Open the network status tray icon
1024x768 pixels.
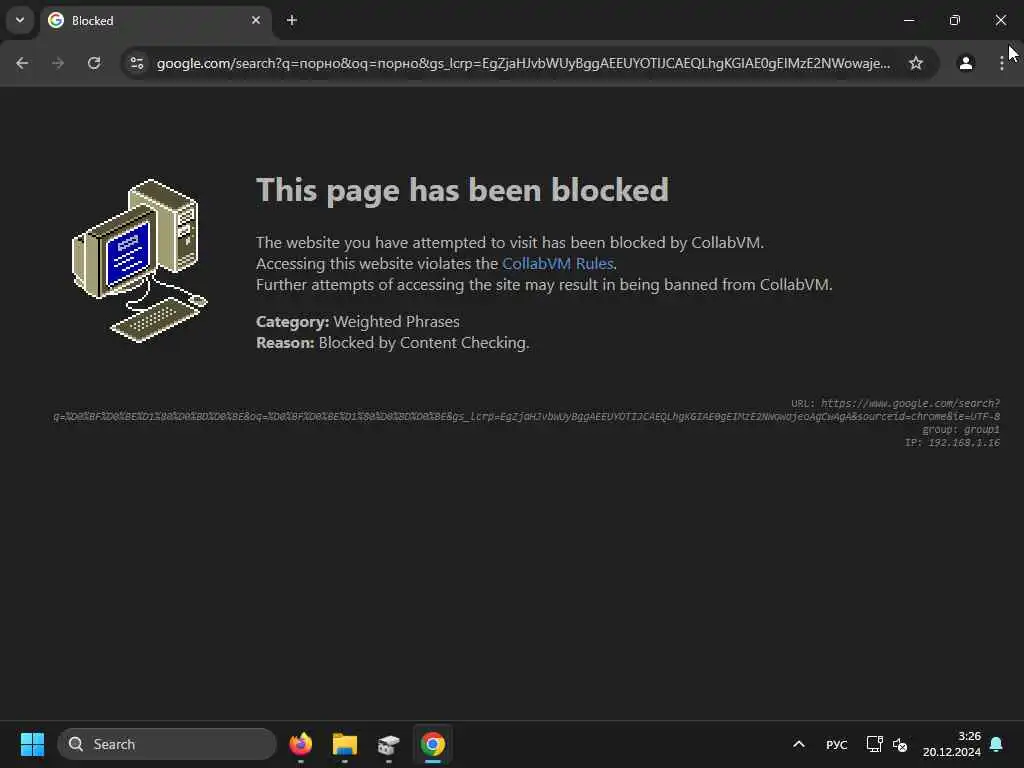(x=874, y=744)
